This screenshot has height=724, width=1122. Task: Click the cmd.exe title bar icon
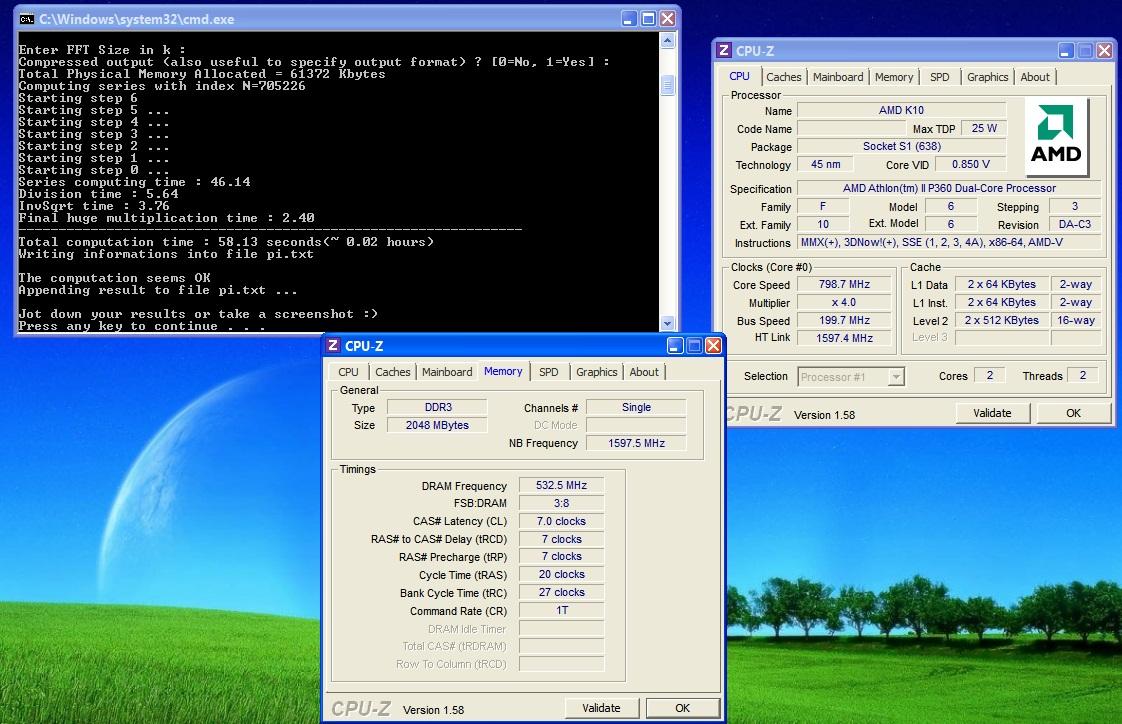click(x=27, y=19)
